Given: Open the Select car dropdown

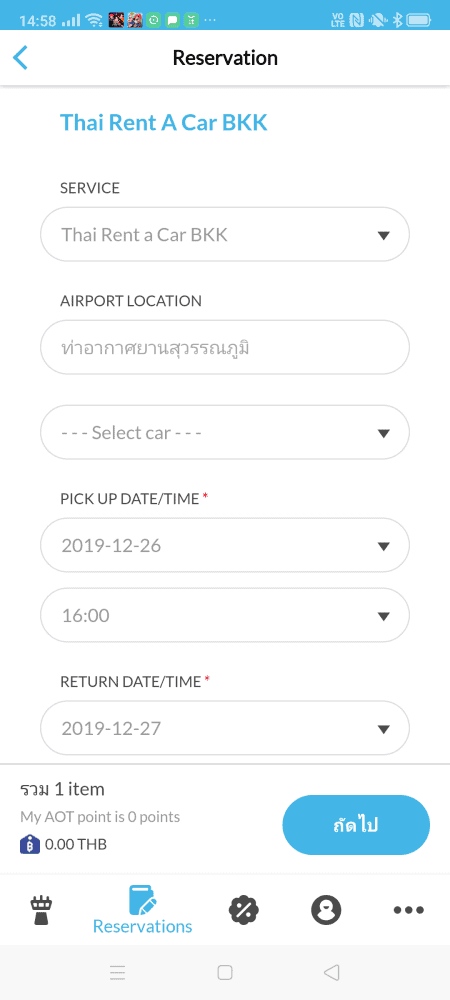Looking at the screenshot, I should point(225,432).
